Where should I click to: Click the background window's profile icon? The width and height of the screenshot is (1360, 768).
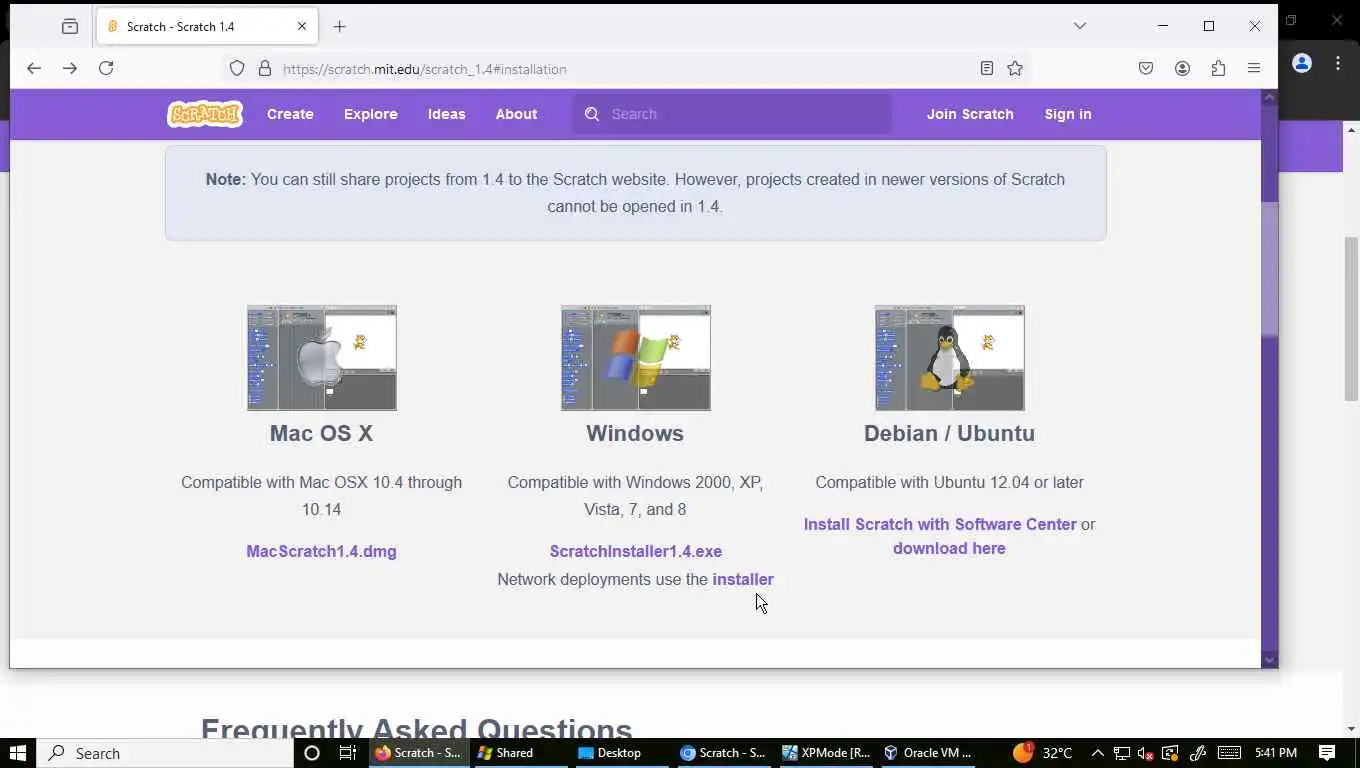click(1302, 63)
